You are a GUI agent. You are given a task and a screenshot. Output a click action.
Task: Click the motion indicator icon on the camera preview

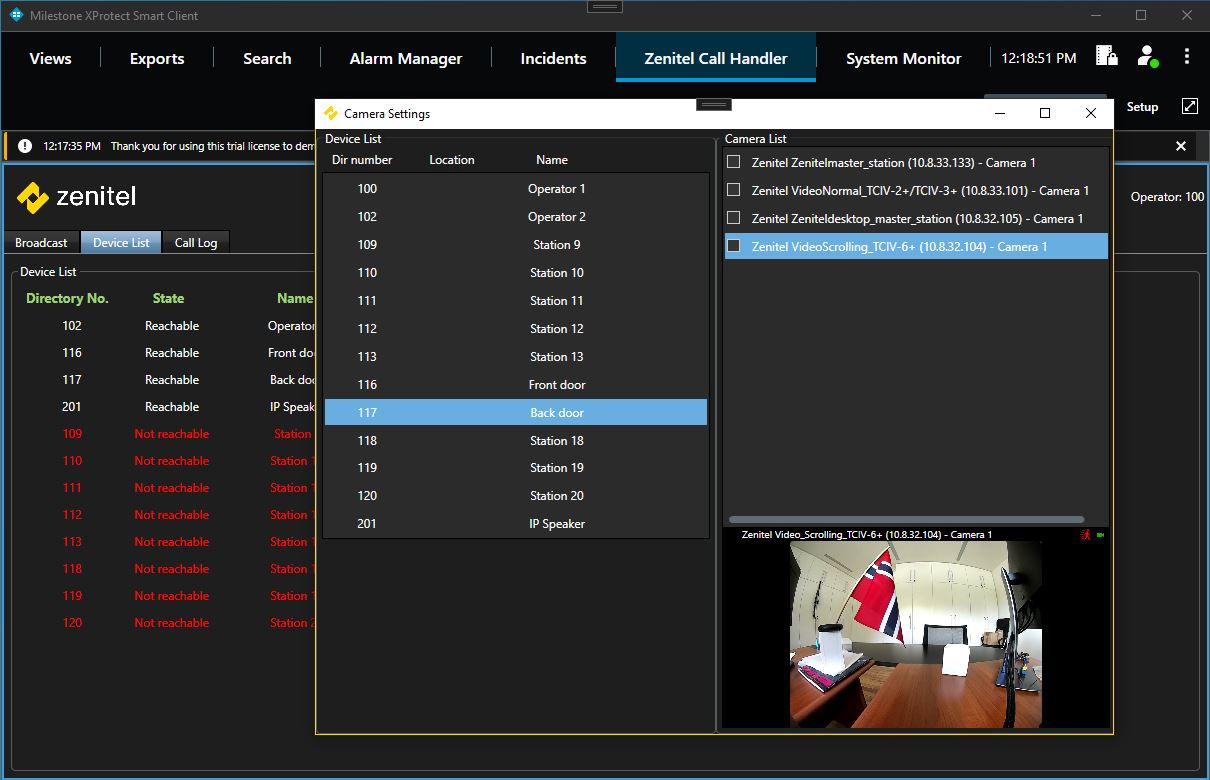1086,535
